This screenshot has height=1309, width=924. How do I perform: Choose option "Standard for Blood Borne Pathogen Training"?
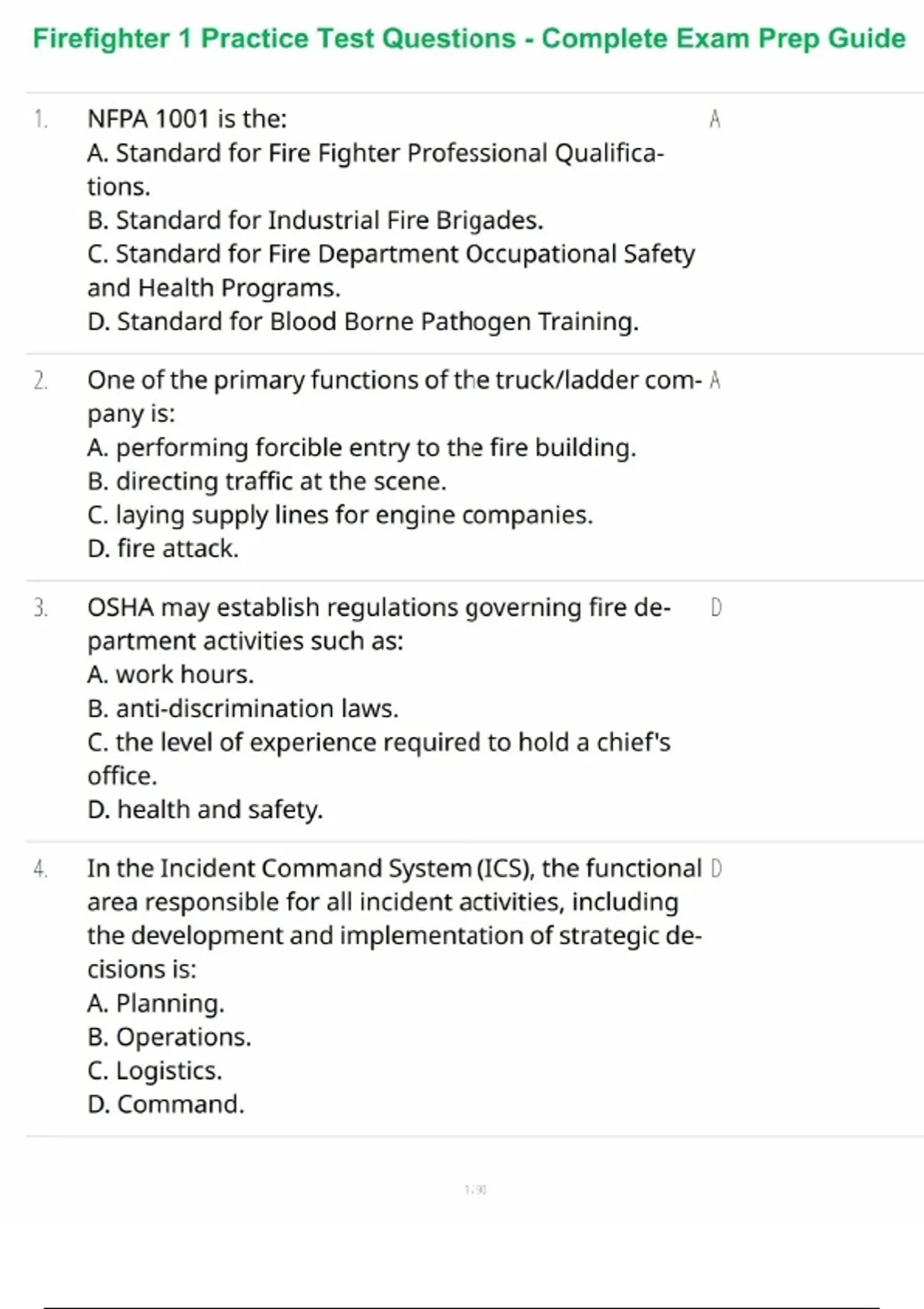[x=363, y=322]
